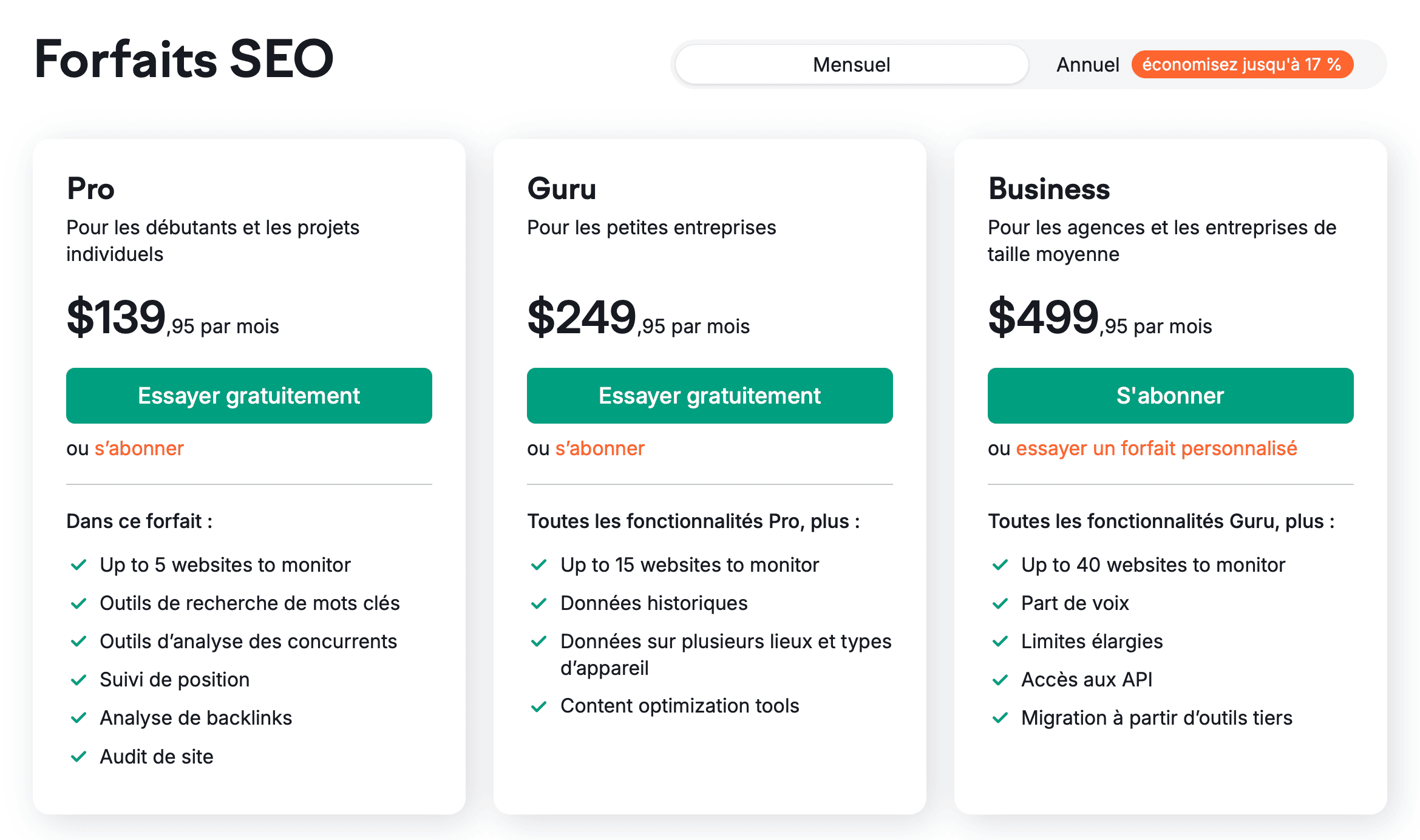Click the checkmark beside Outils de recherche de mots clés
The width and height of the screenshot is (1420, 840).
point(79,603)
